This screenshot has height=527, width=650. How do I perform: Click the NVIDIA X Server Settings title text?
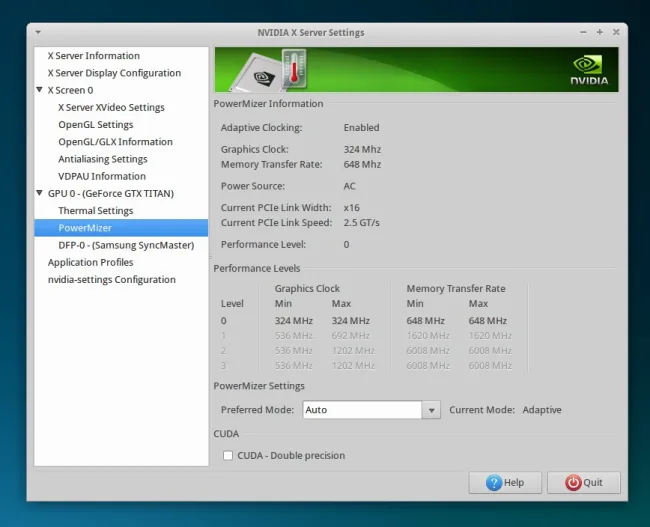tap(311, 32)
